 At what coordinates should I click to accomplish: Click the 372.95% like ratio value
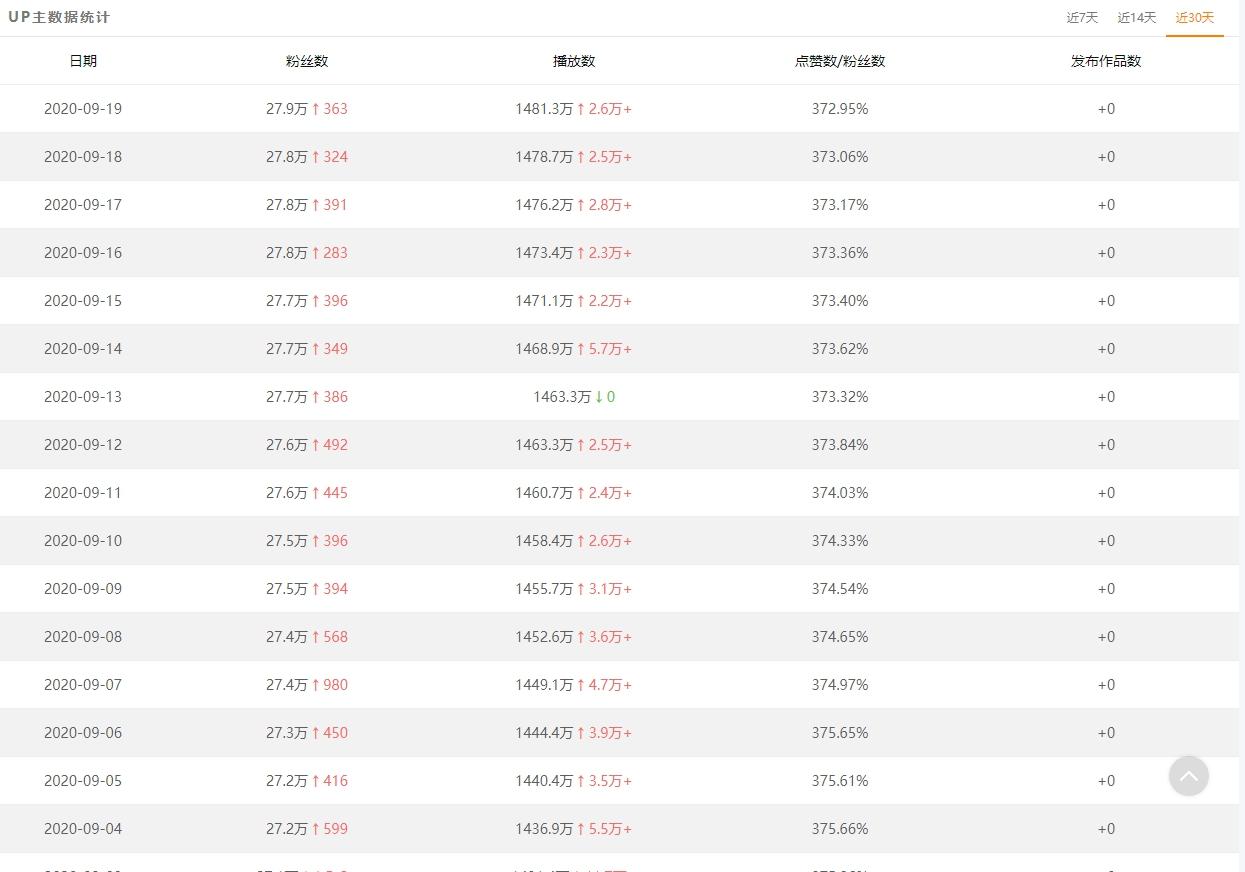840,109
